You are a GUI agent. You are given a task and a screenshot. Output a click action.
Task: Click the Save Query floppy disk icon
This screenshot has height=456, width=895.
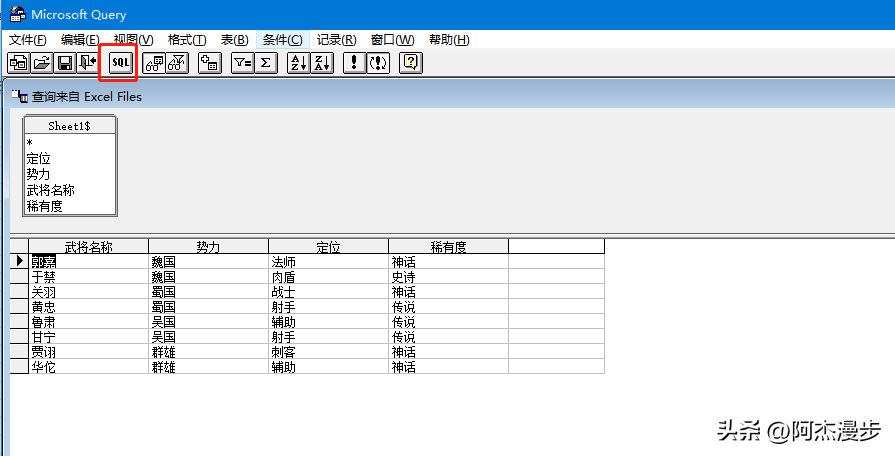[x=65, y=62]
